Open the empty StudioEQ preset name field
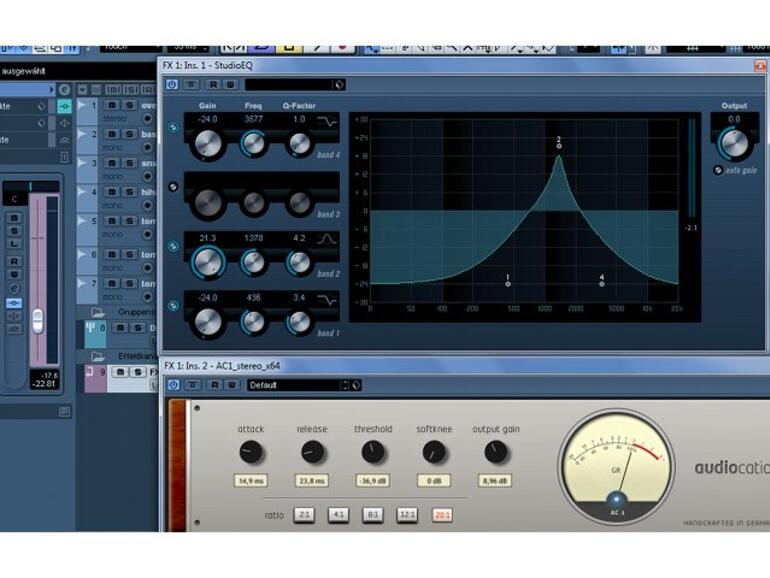The width and height of the screenshot is (770, 578). pos(289,84)
